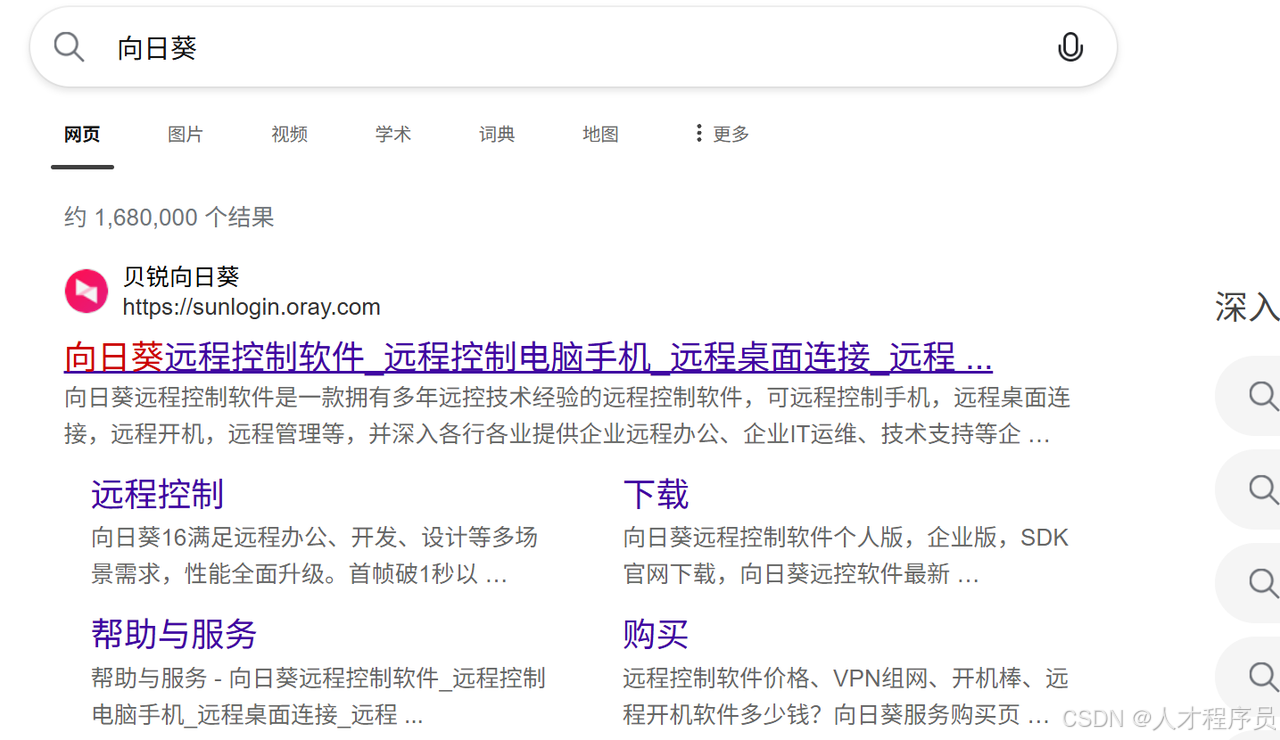Open the 远程控制 sitelink
Image resolution: width=1280 pixels, height=740 pixels.
pyautogui.click(x=156, y=493)
